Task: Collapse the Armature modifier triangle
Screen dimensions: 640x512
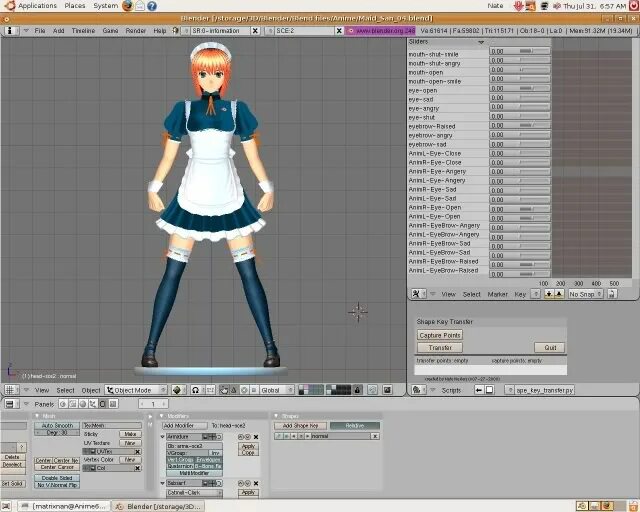Action: coord(162,436)
